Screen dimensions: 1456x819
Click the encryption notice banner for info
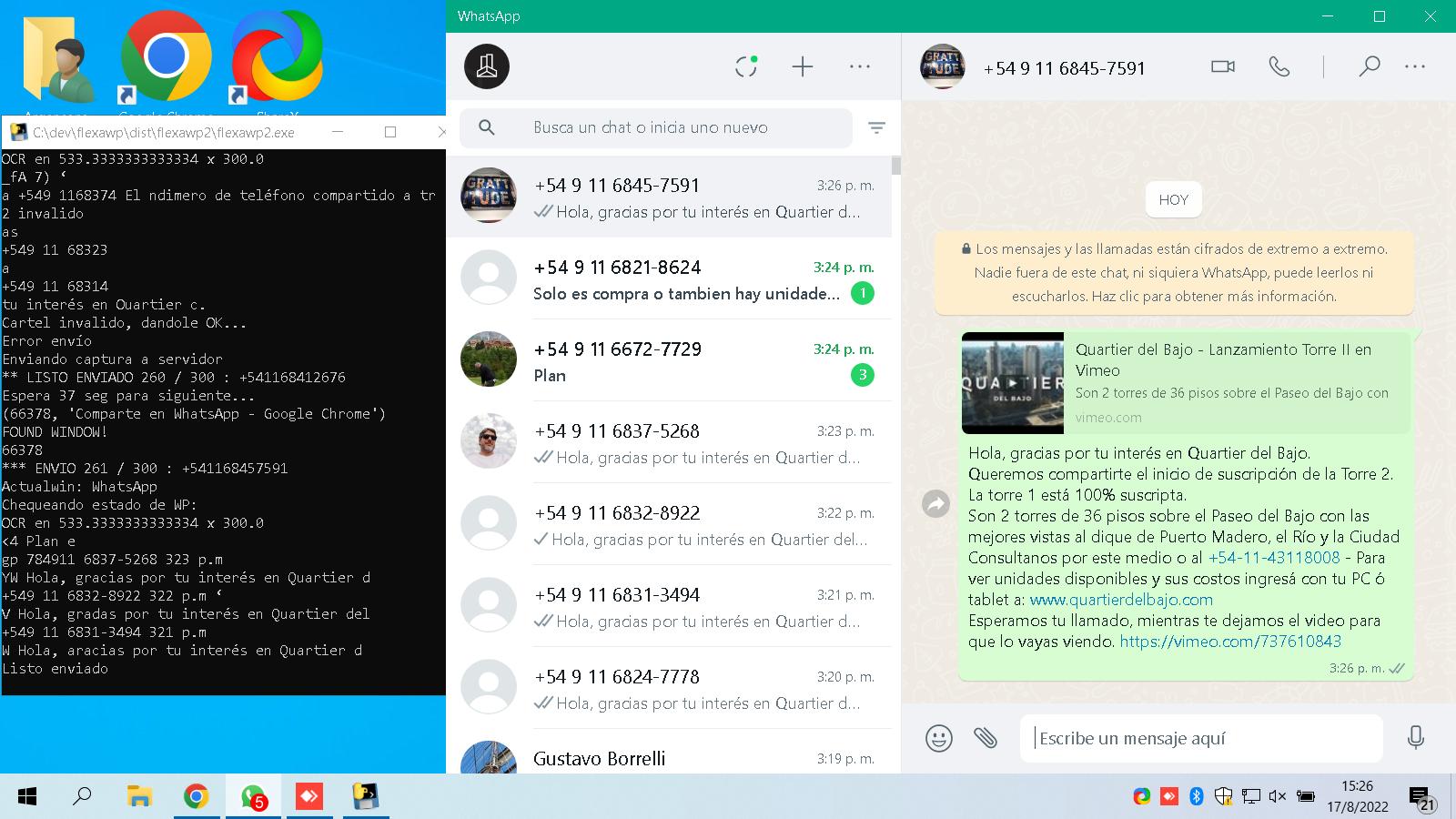[x=1174, y=272]
